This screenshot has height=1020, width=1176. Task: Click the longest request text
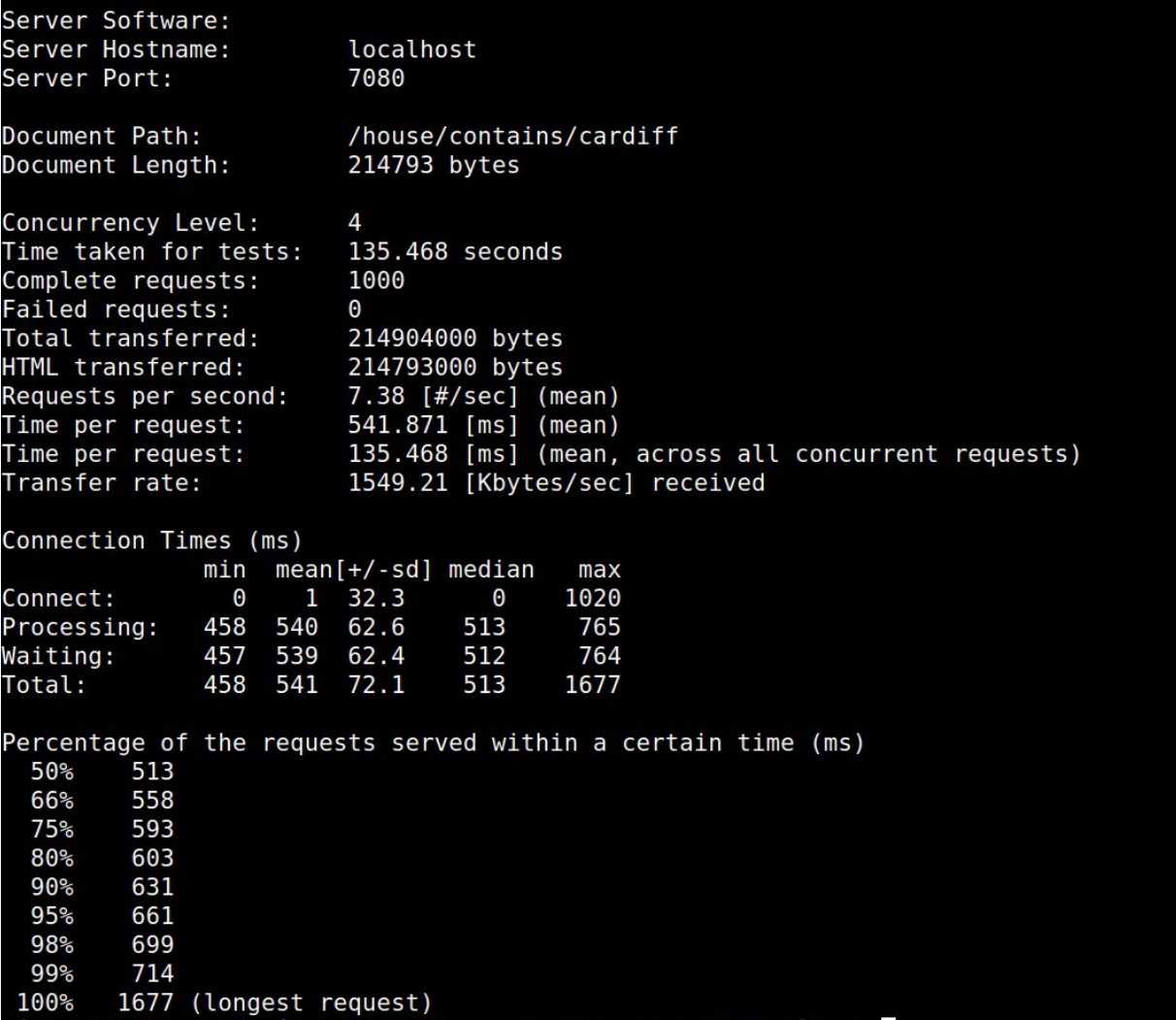click(x=310, y=1003)
